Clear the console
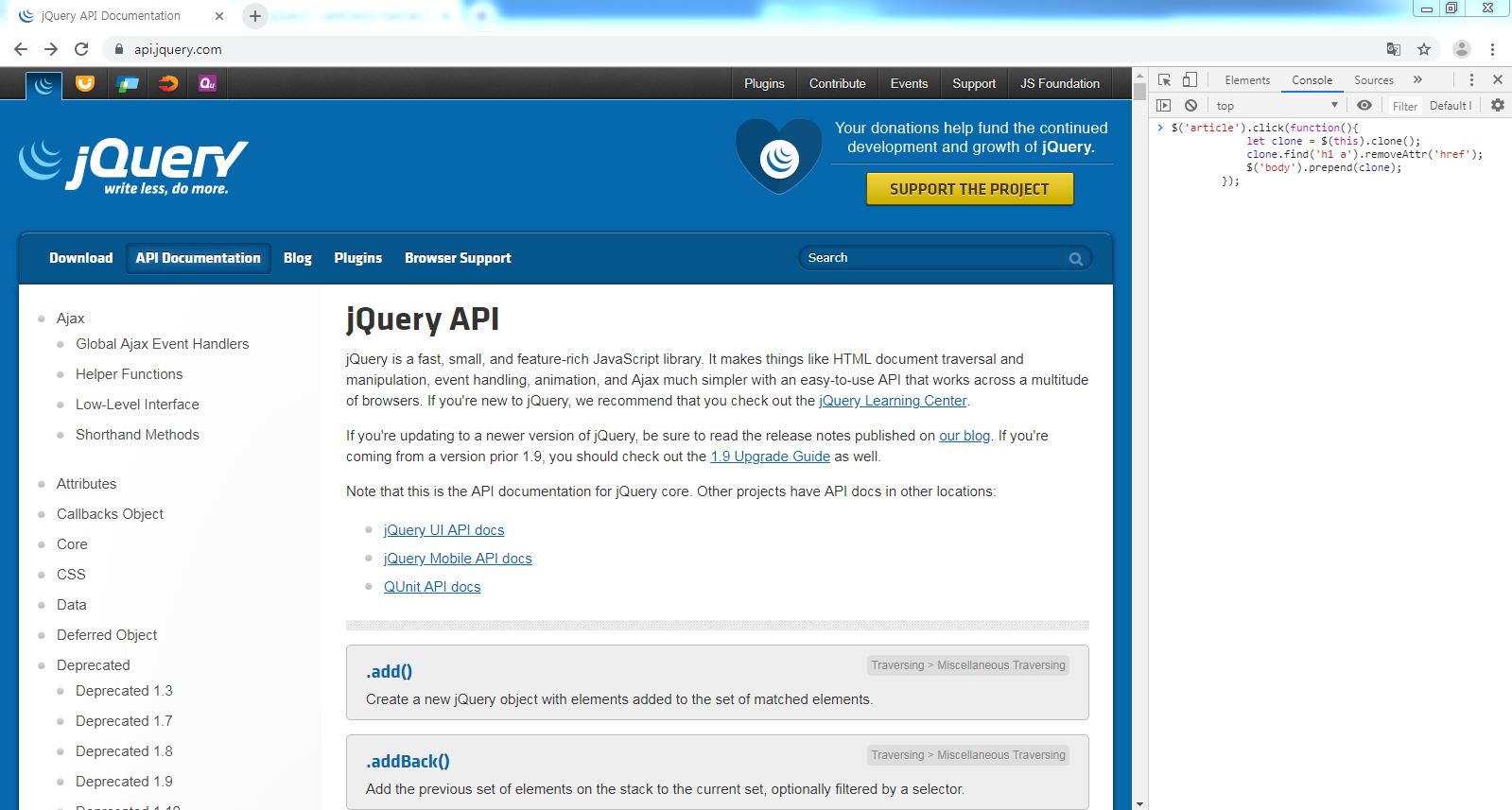Image resolution: width=1512 pixels, height=810 pixels. pos(1191,106)
